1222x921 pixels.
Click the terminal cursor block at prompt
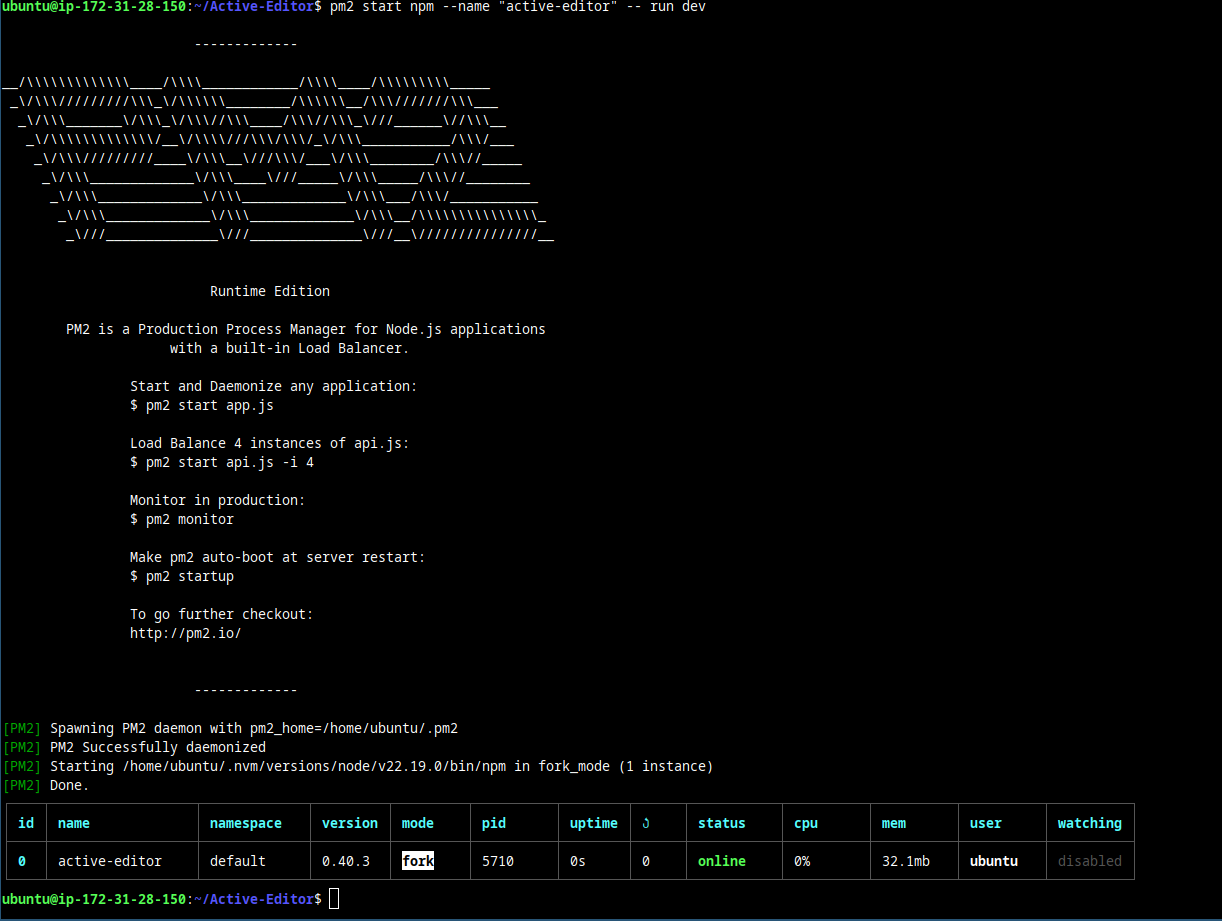coord(334,899)
